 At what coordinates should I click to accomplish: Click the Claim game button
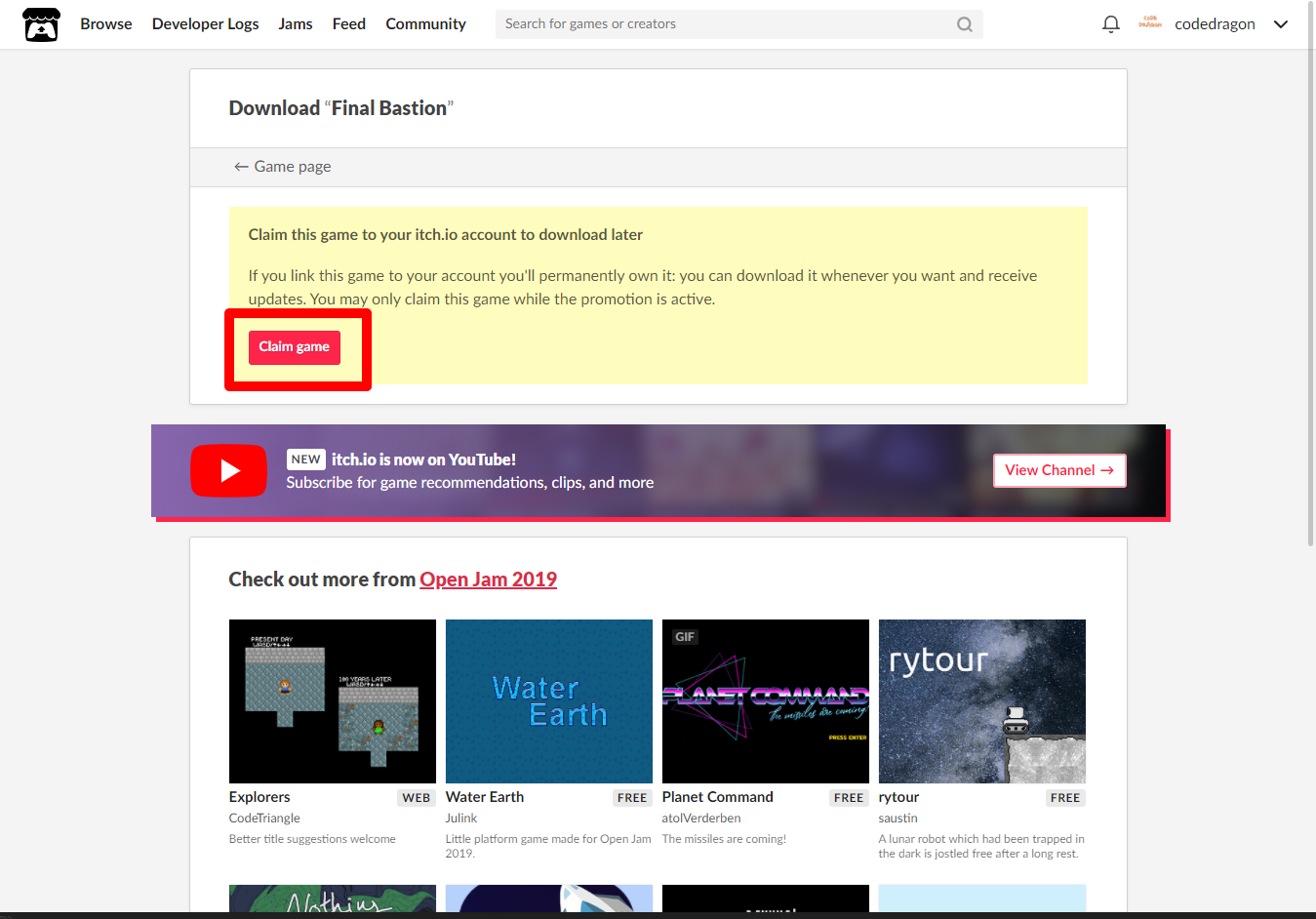(x=295, y=347)
